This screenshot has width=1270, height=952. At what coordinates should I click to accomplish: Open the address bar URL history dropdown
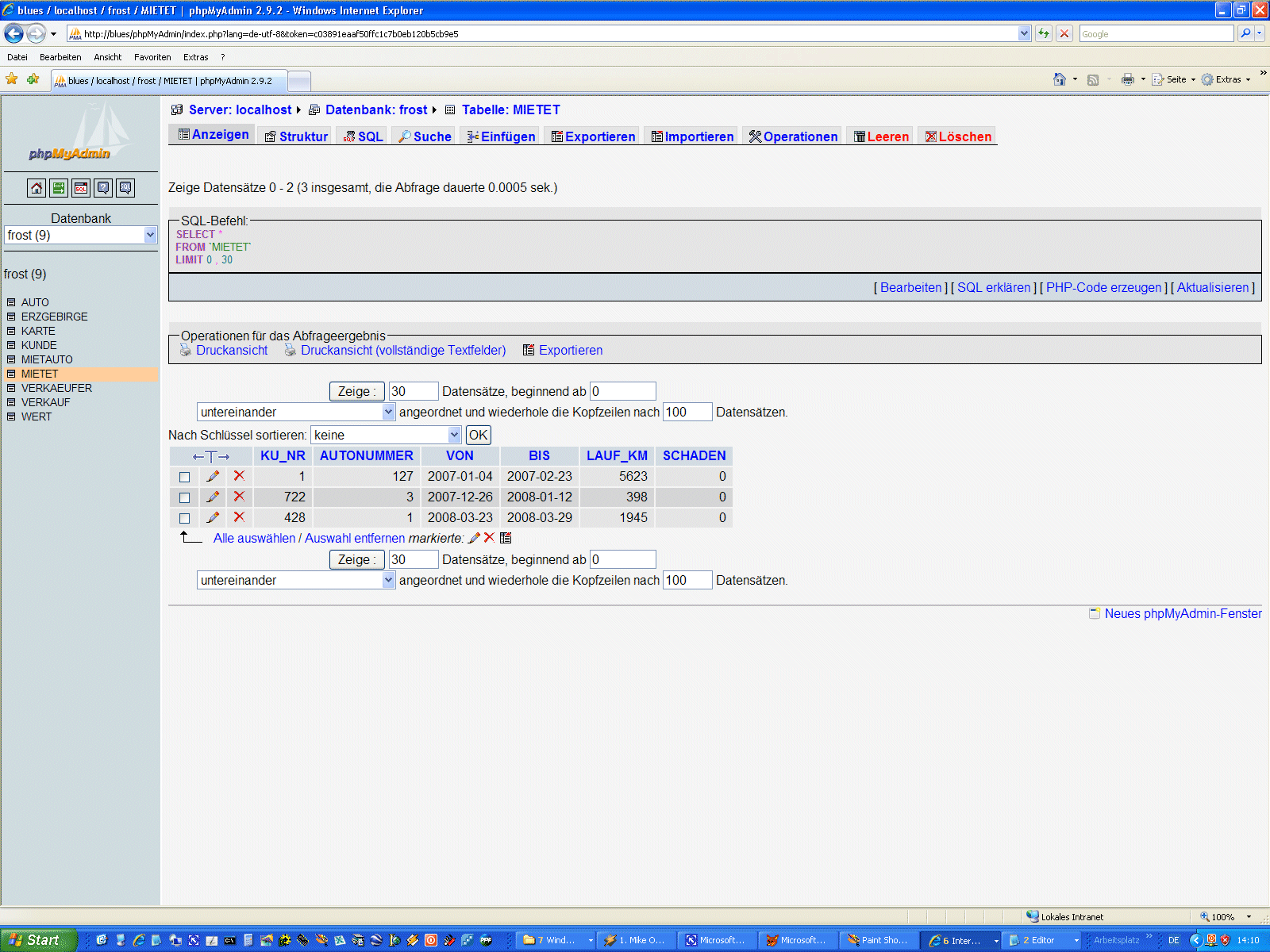(1024, 33)
